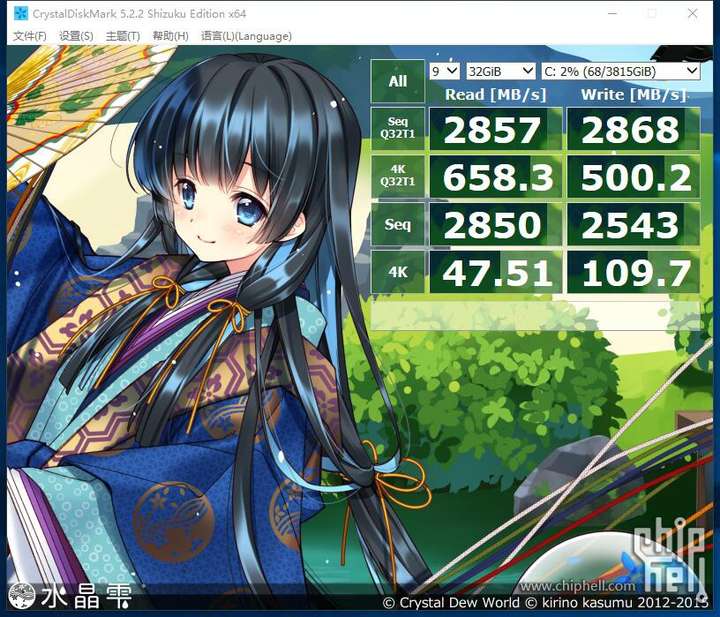The height and width of the screenshot is (617, 720).
Task: Open the 主题(T) menu
Action: pyautogui.click(x=123, y=36)
